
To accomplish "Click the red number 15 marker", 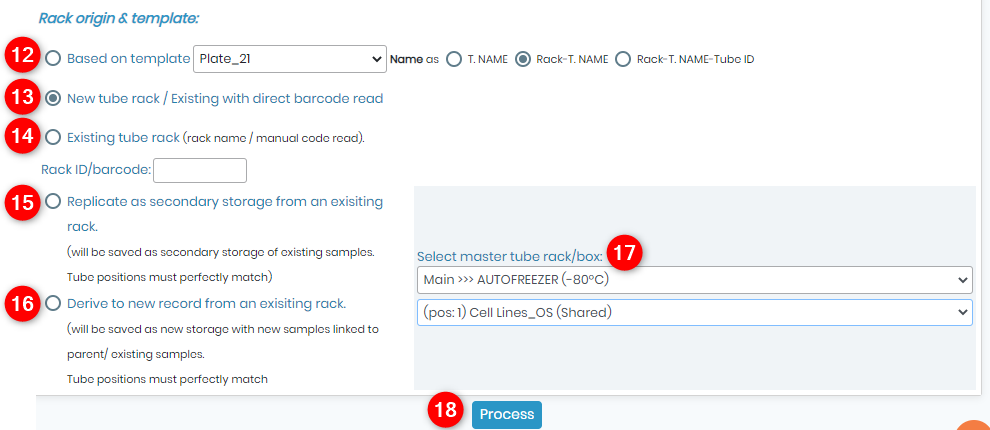I will (x=23, y=202).
